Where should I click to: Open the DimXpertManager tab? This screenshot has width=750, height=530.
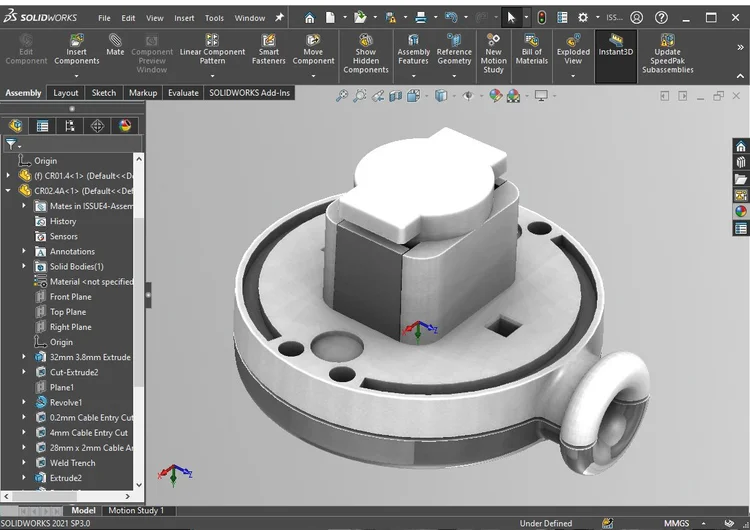(97, 126)
